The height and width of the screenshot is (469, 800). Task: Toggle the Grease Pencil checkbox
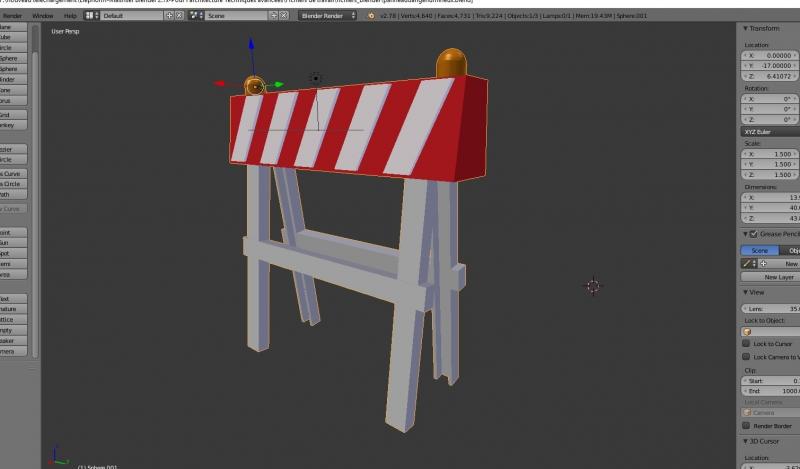[x=753, y=234]
